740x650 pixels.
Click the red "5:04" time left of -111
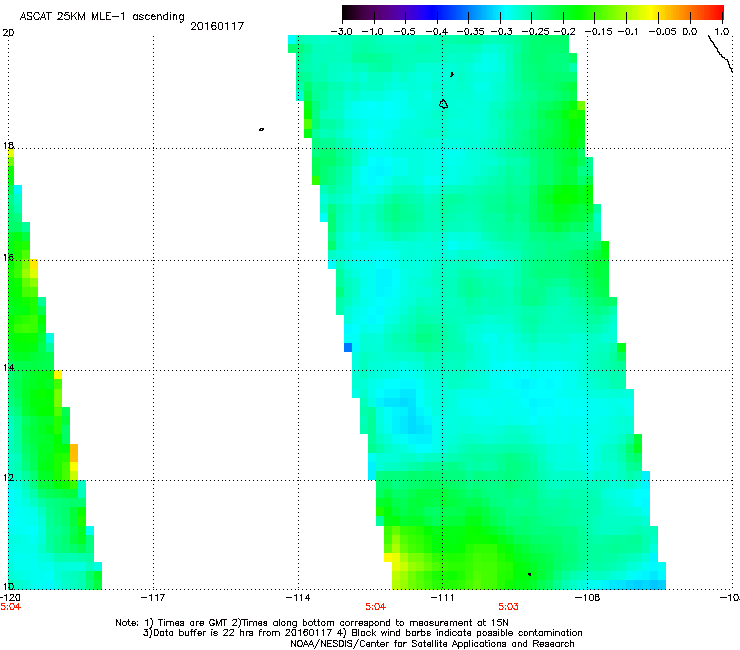click(376, 607)
